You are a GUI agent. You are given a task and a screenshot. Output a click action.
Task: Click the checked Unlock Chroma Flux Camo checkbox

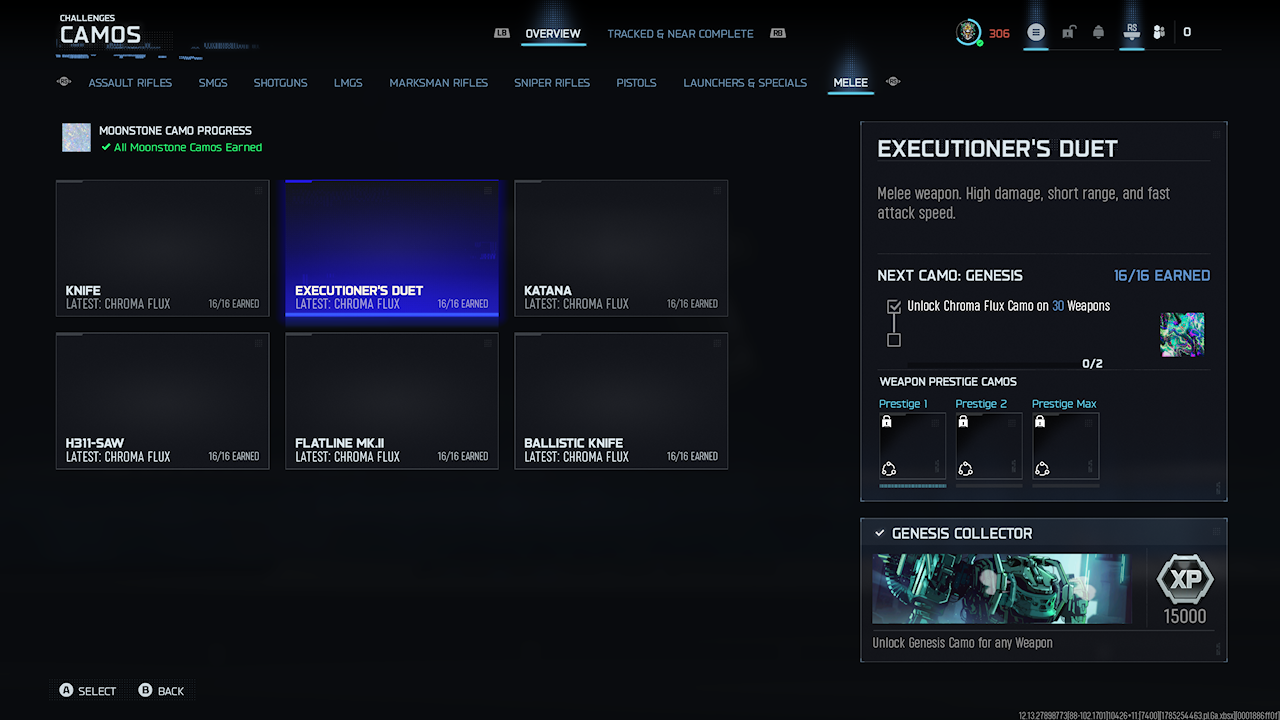894,307
